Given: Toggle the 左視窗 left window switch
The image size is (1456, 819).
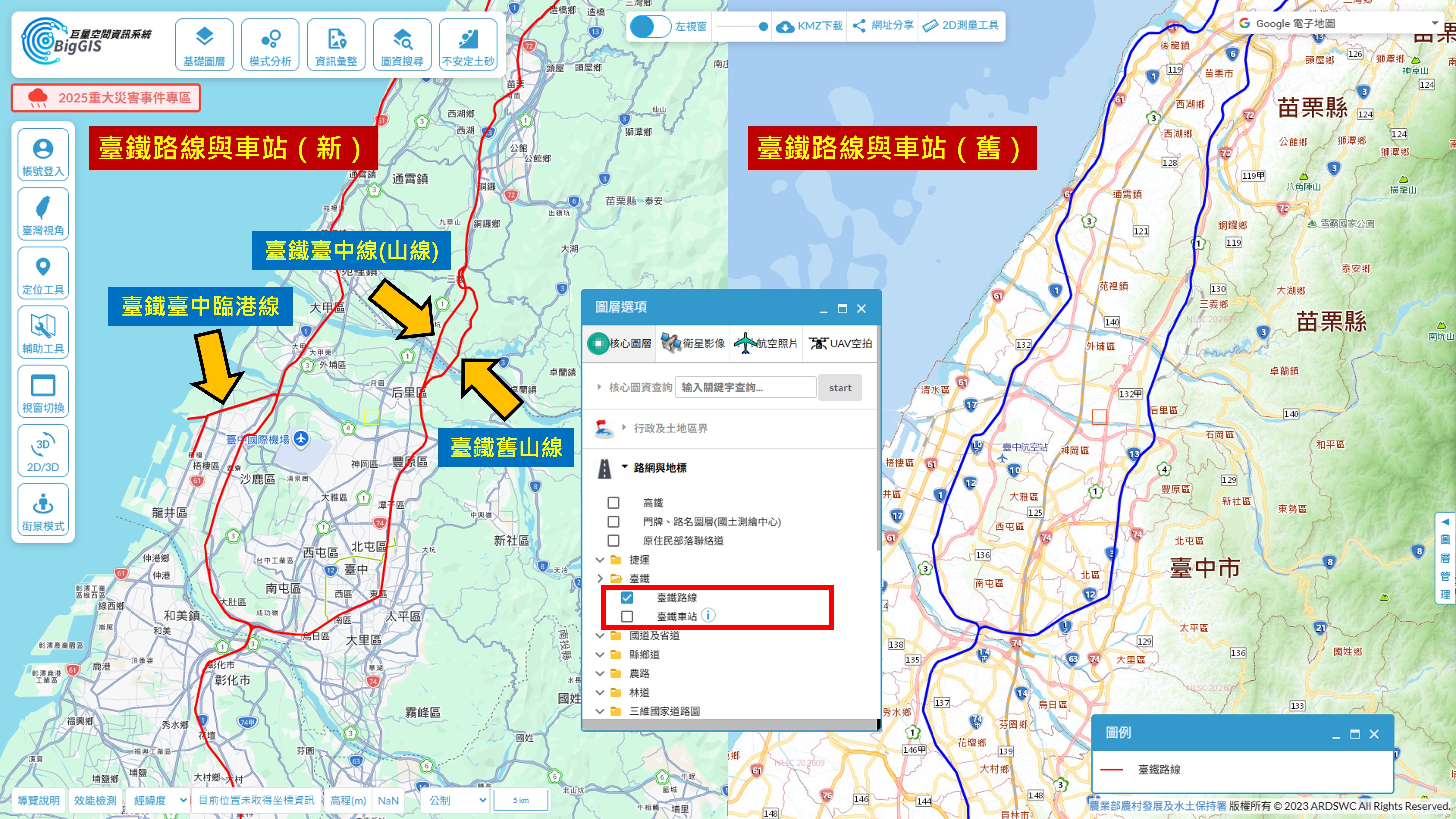Looking at the screenshot, I should pyautogui.click(x=650, y=26).
